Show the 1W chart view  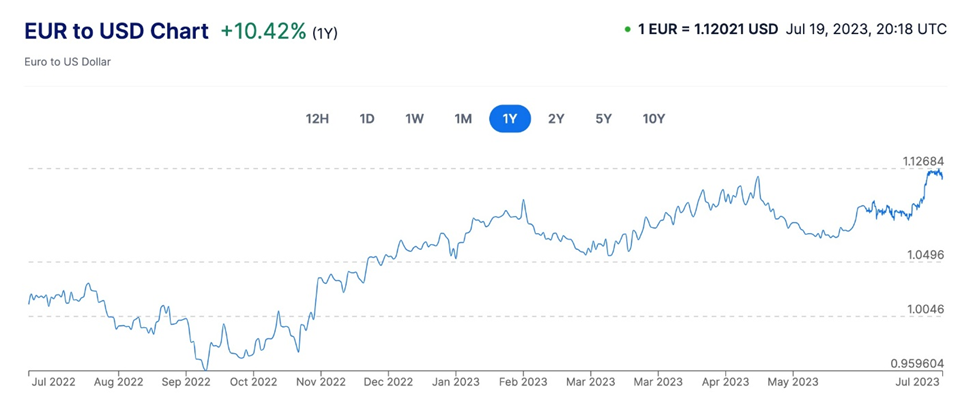(415, 119)
